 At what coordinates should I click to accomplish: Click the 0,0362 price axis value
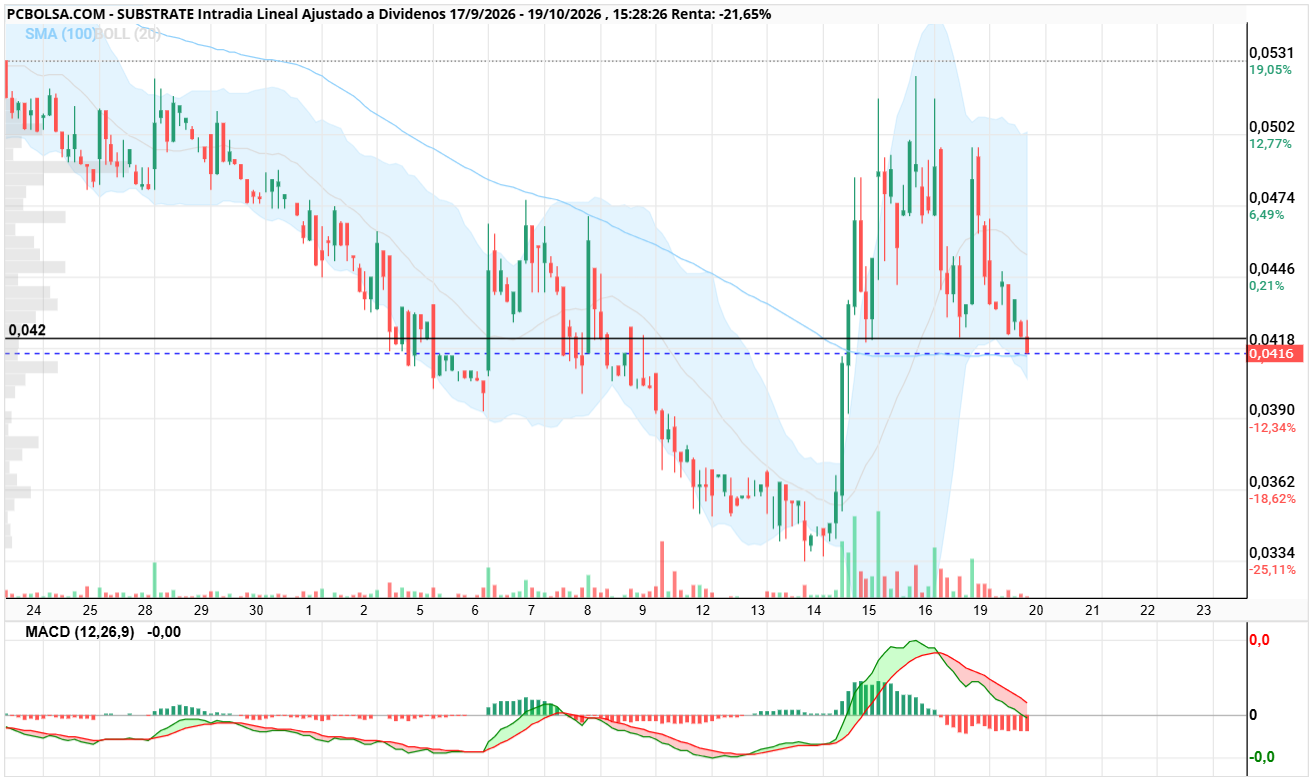pyautogui.click(x=1271, y=481)
